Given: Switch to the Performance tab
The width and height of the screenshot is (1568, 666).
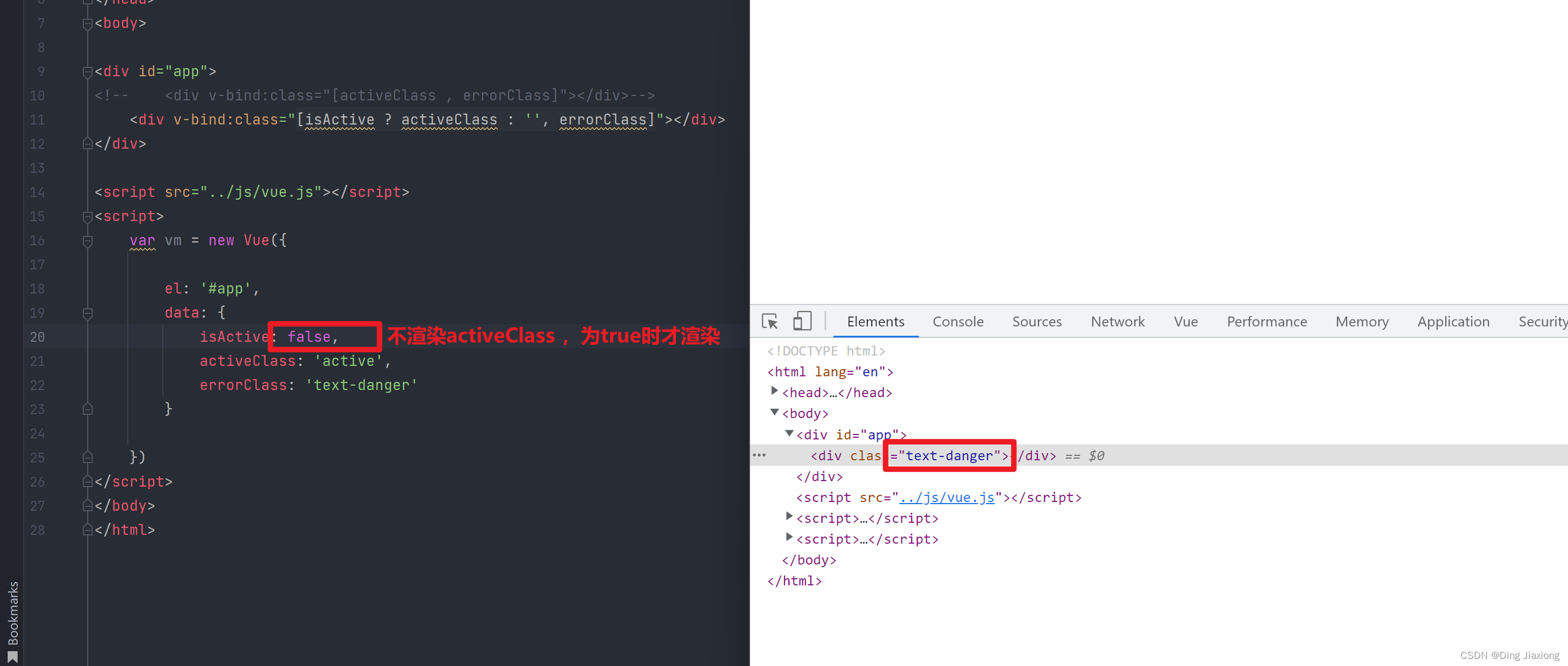Looking at the screenshot, I should pyautogui.click(x=1266, y=321).
